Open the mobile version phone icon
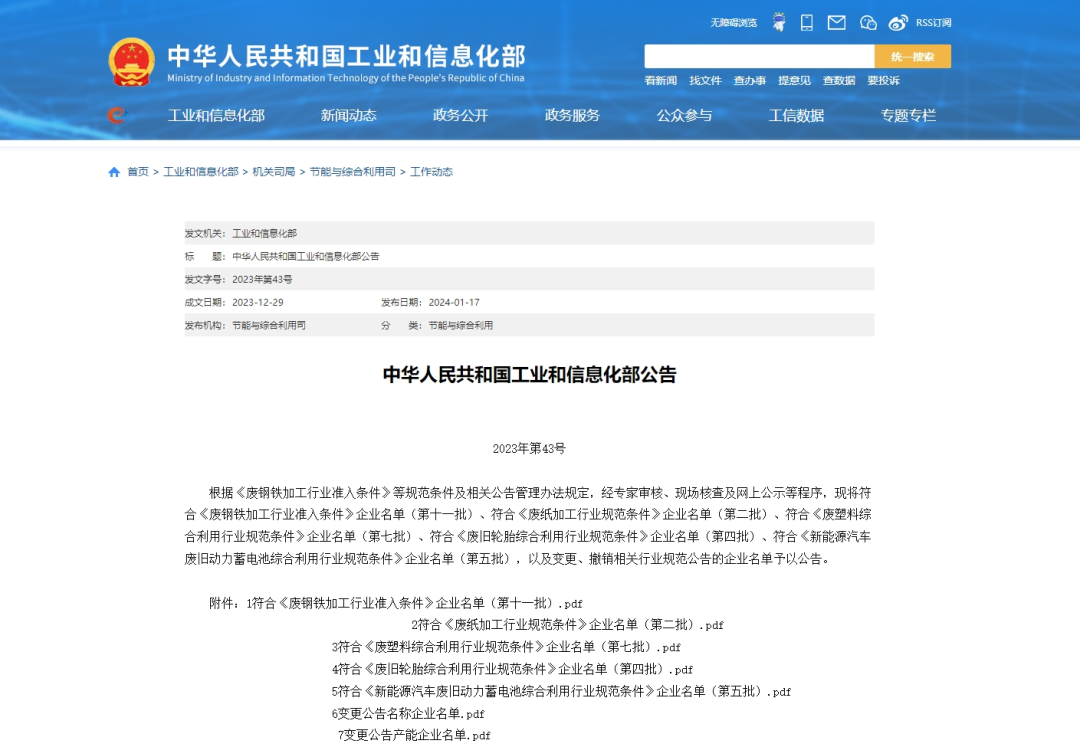 point(807,23)
